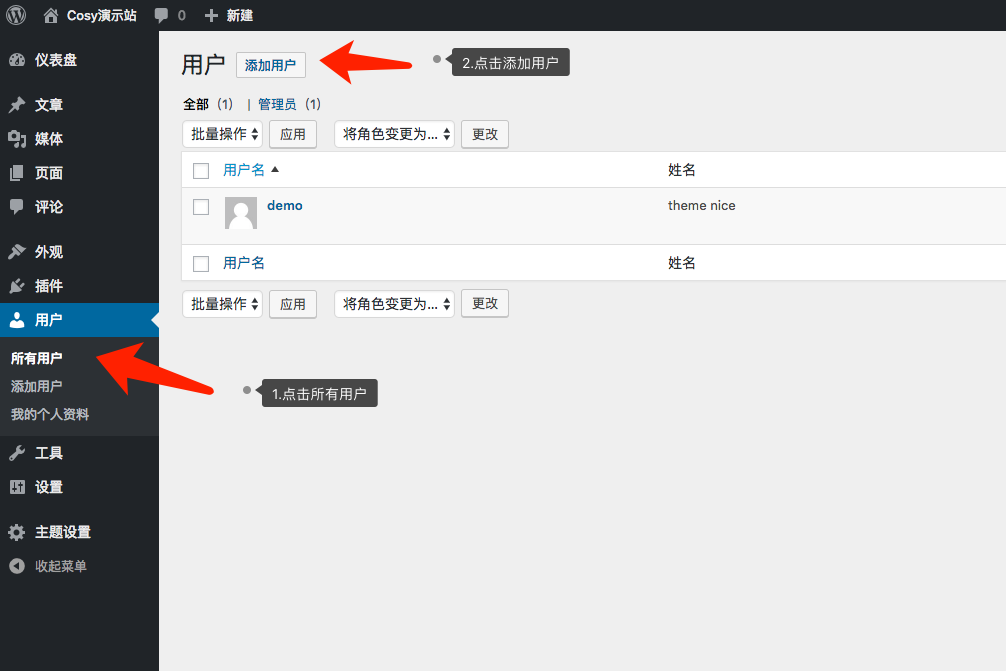Click the 'theme nice' name cell
Viewport: 1006px width, 671px height.
pyautogui.click(x=701, y=205)
